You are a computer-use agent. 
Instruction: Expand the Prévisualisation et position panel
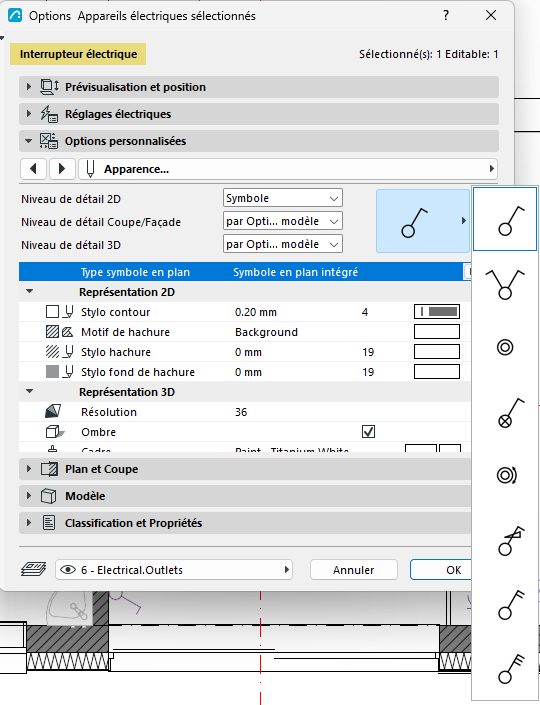click(29, 87)
